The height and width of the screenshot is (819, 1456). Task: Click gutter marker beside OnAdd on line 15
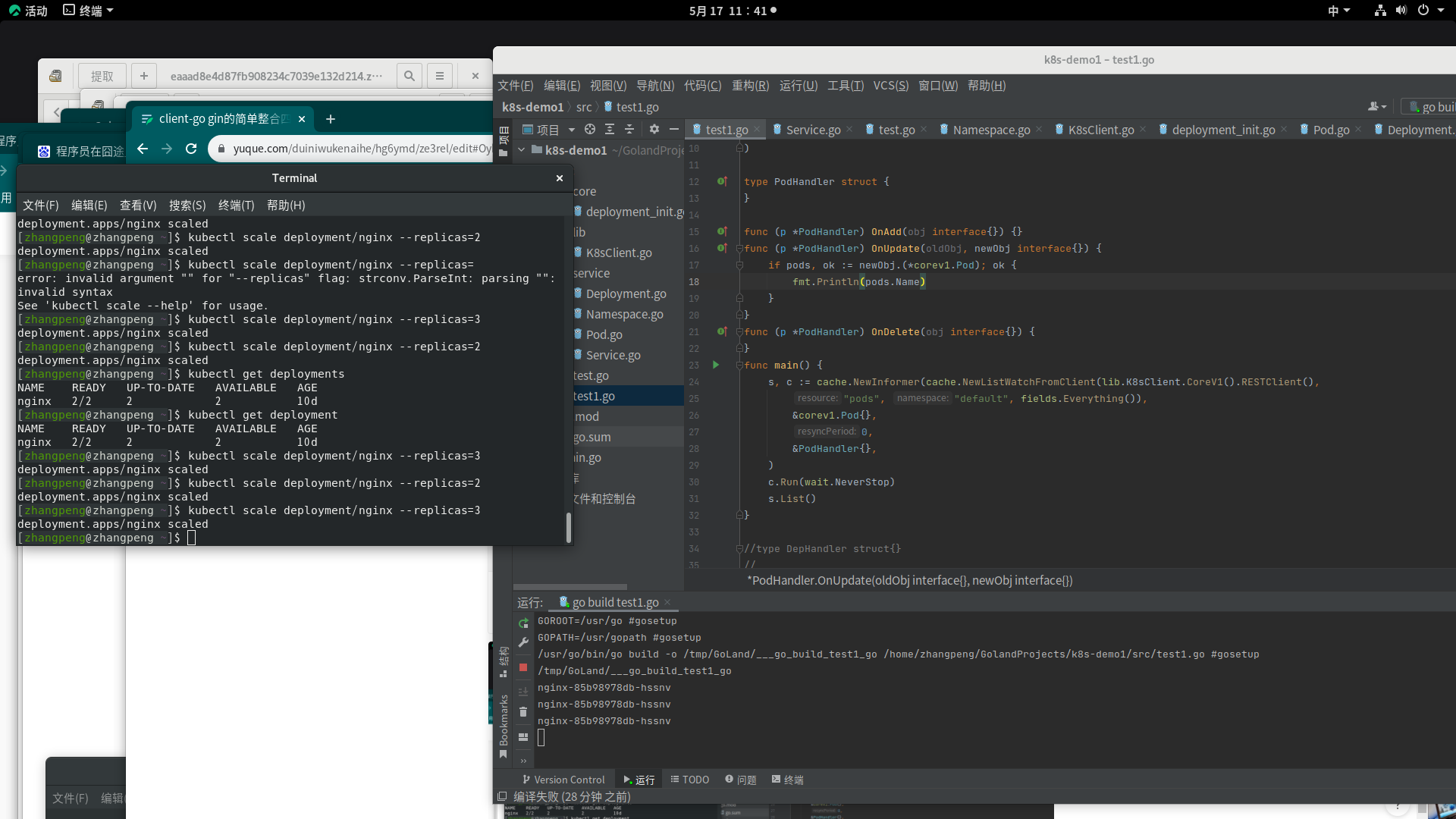point(722,231)
